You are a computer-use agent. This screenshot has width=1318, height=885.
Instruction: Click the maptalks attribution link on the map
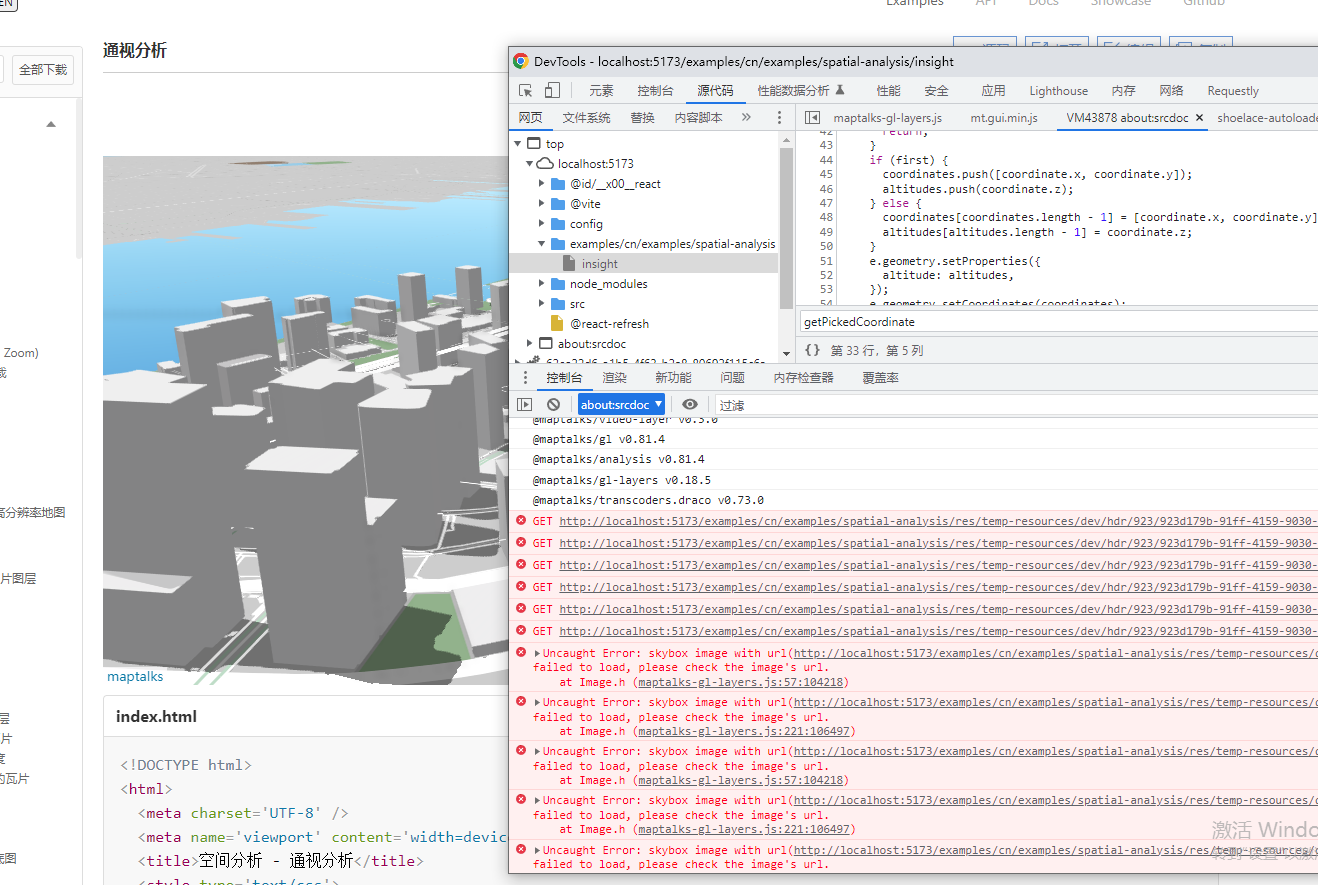(134, 676)
